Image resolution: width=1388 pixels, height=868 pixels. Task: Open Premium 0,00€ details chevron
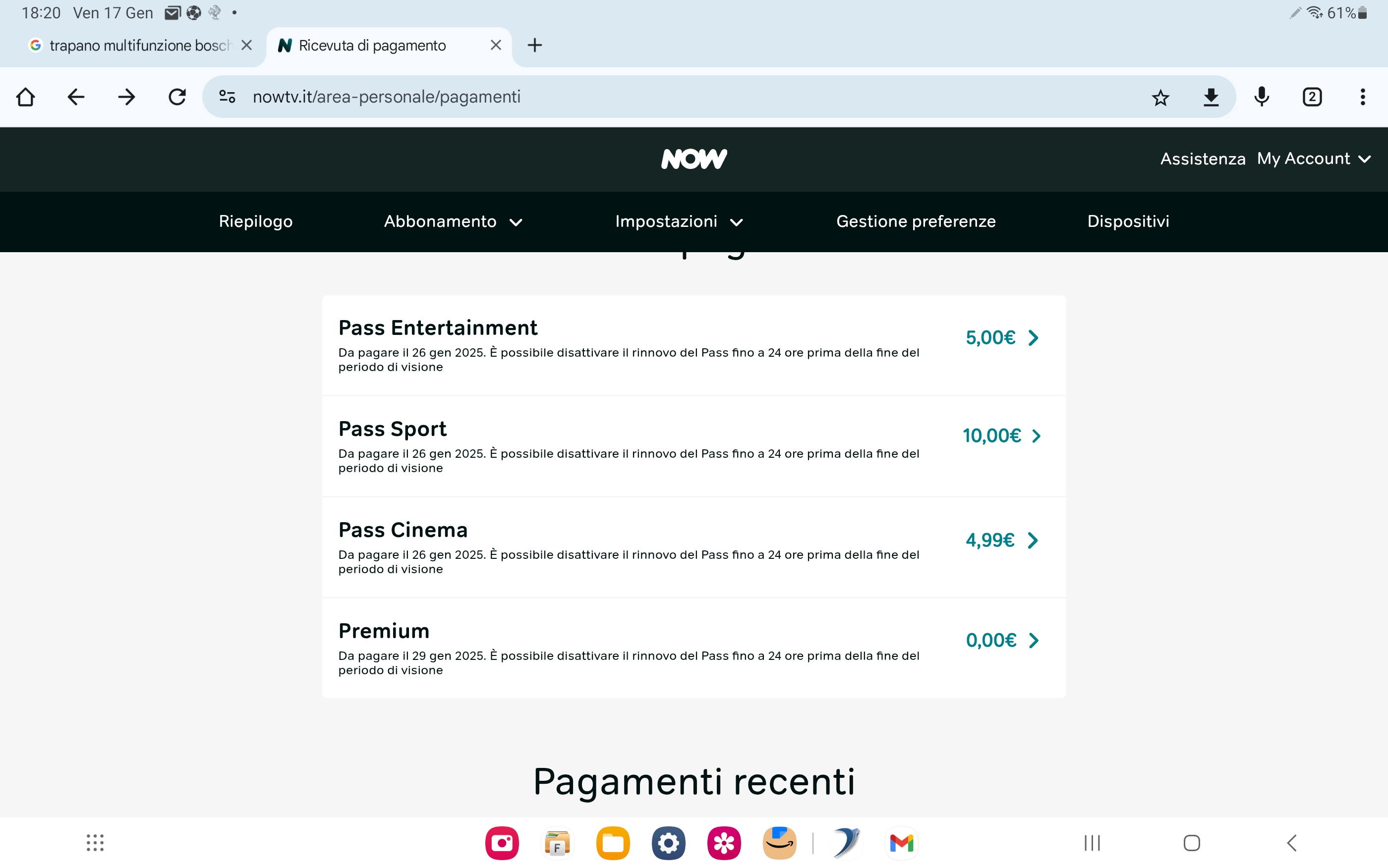[x=1034, y=641]
